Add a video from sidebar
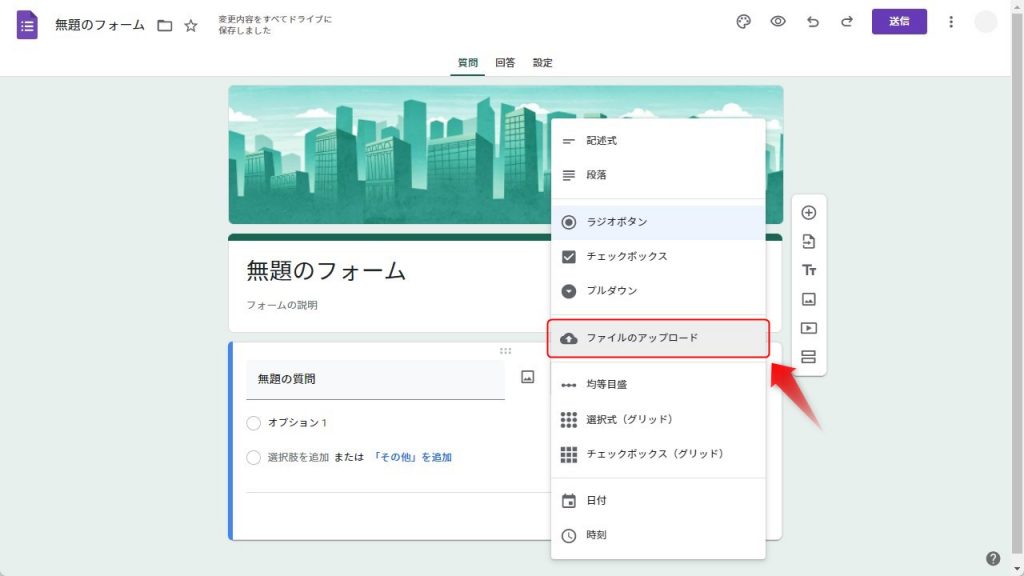Viewport: 1024px width, 576px height. [x=808, y=328]
